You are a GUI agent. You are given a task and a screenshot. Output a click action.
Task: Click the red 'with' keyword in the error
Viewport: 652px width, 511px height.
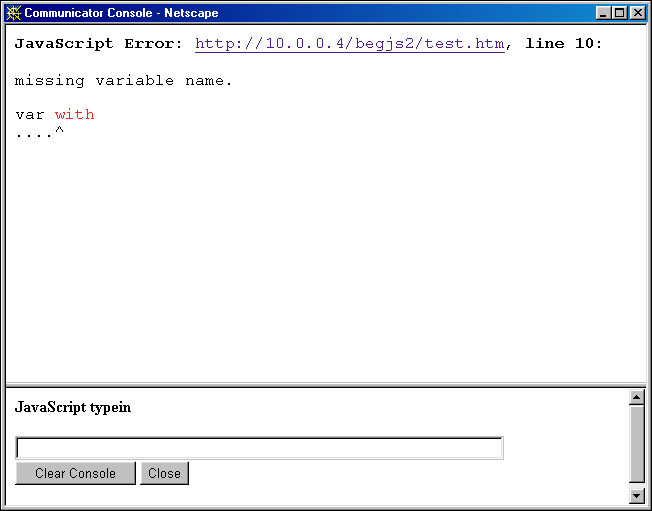tap(75, 115)
